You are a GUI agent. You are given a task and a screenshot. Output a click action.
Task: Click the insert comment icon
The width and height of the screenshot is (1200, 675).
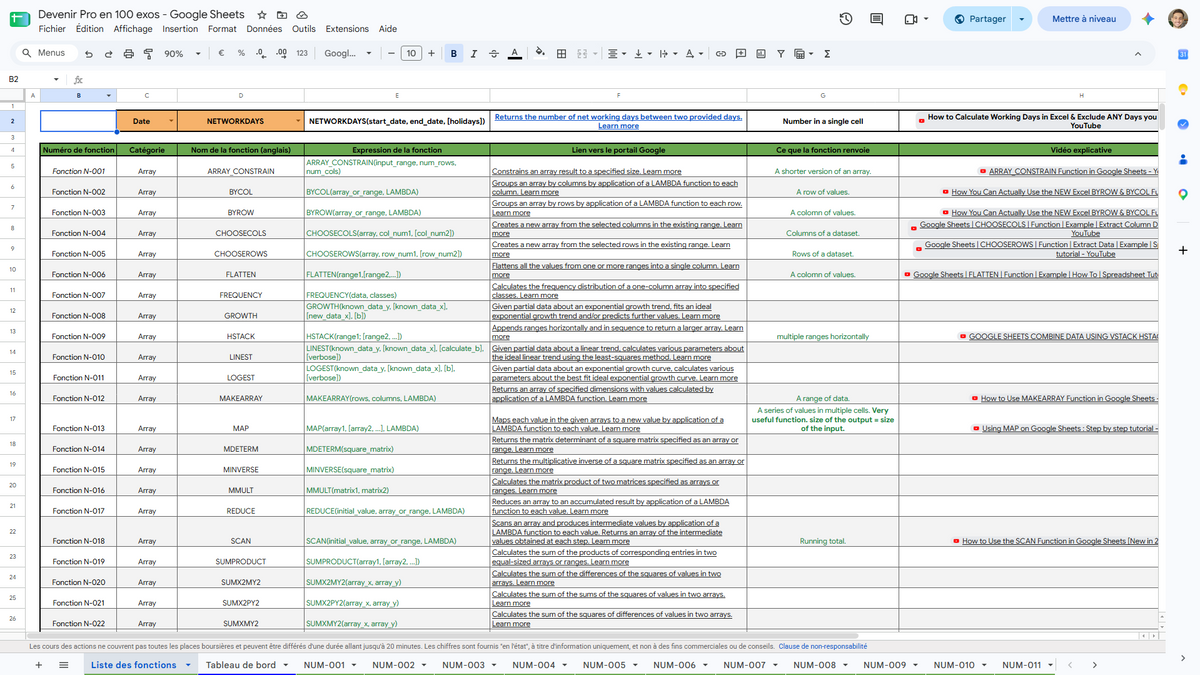741,54
